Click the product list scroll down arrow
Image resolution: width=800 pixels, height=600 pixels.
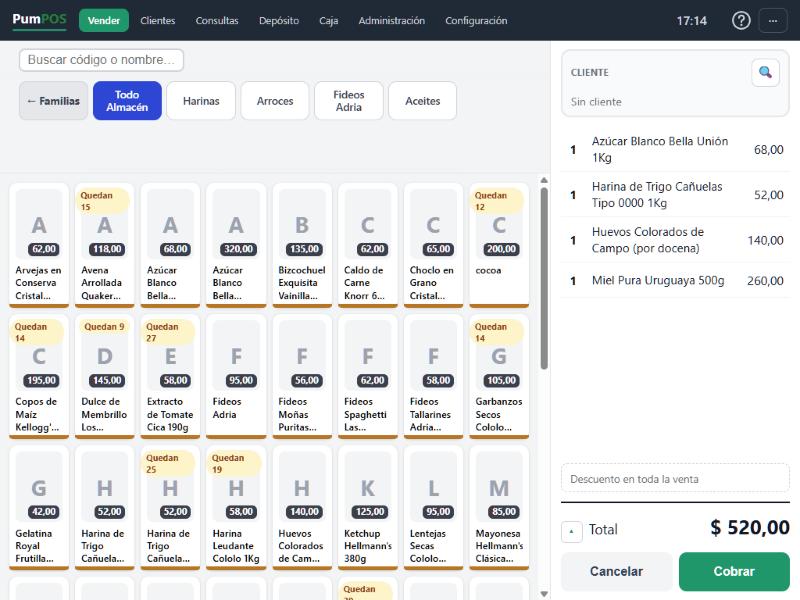coord(544,593)
